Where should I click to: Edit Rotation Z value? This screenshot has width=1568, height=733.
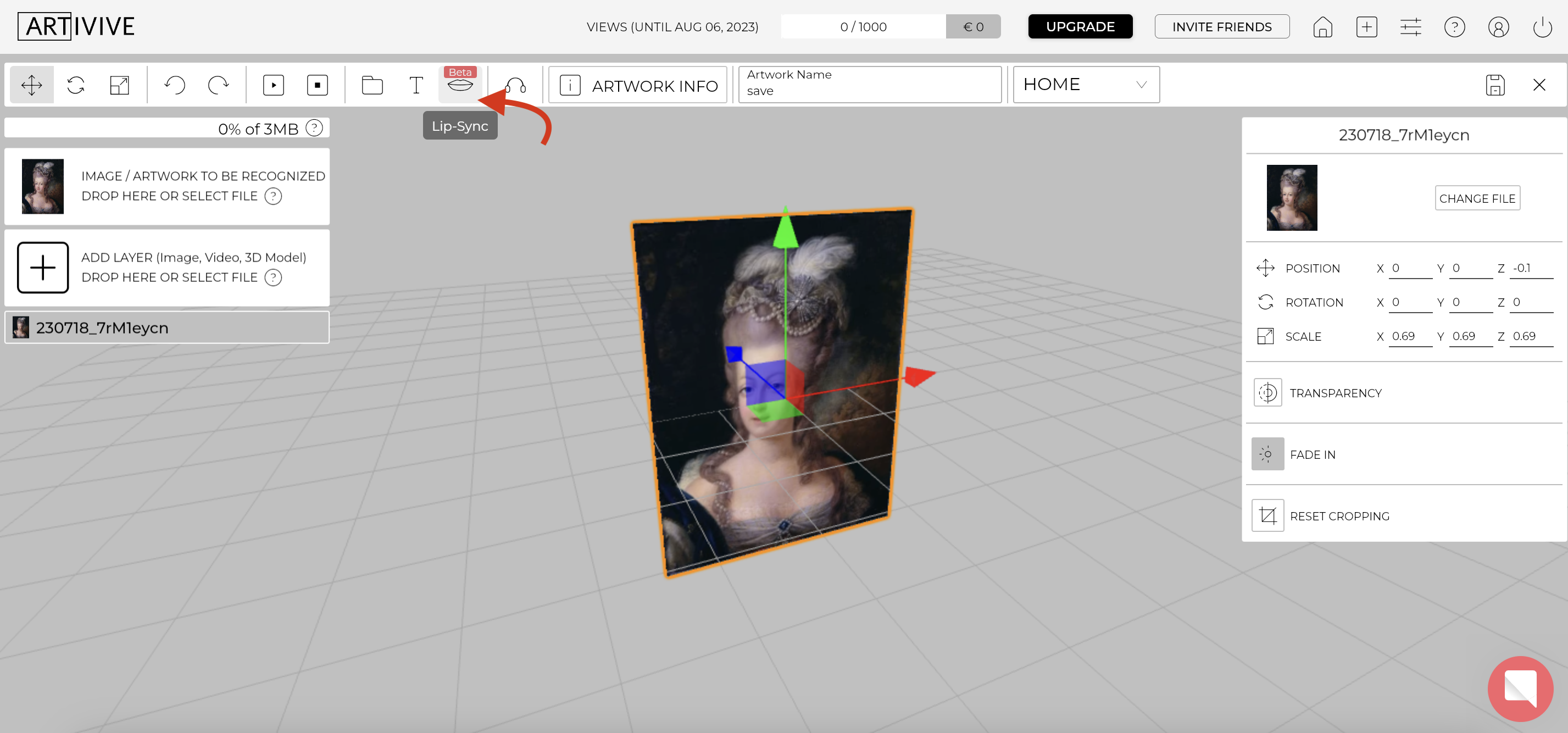pyautogui.click(x=1531, y=303)
